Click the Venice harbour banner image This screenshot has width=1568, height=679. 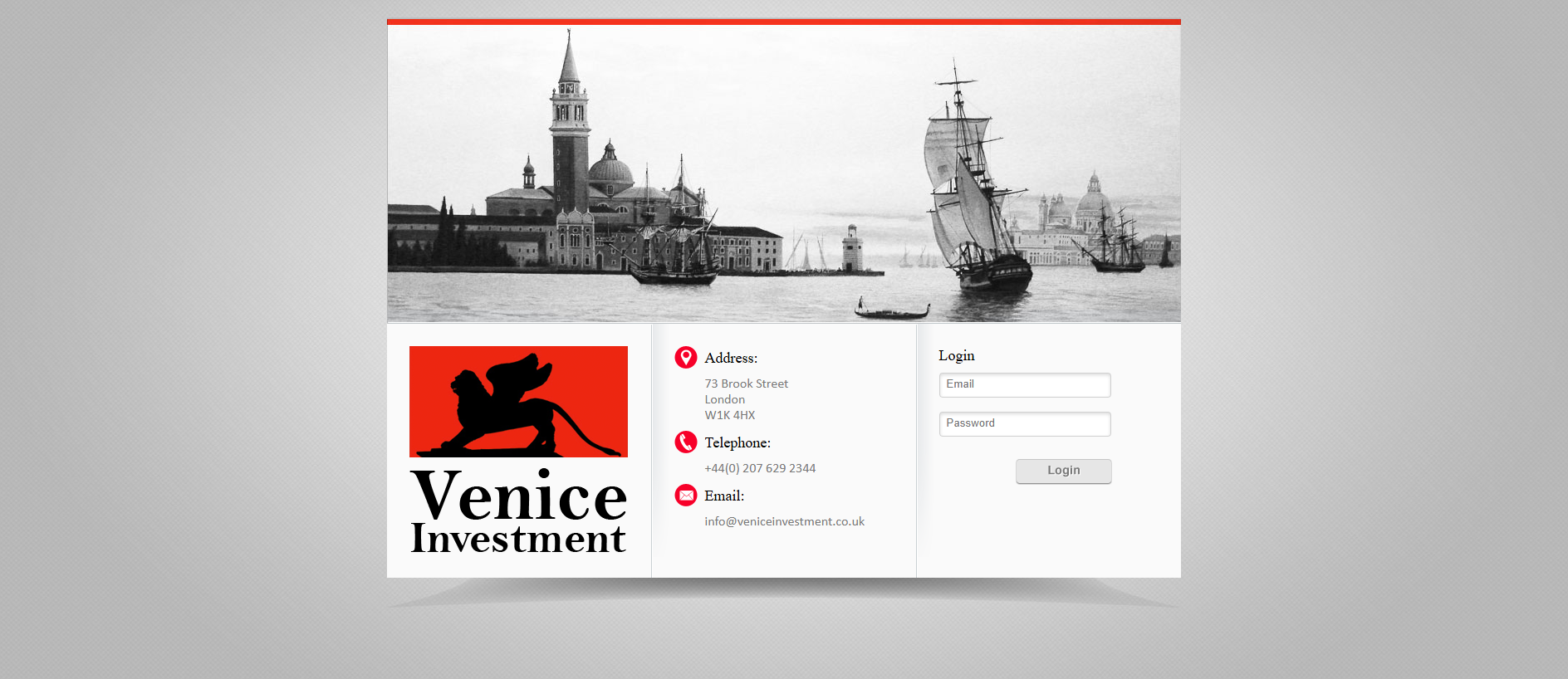pyautogui.click(x=784, y=173)
